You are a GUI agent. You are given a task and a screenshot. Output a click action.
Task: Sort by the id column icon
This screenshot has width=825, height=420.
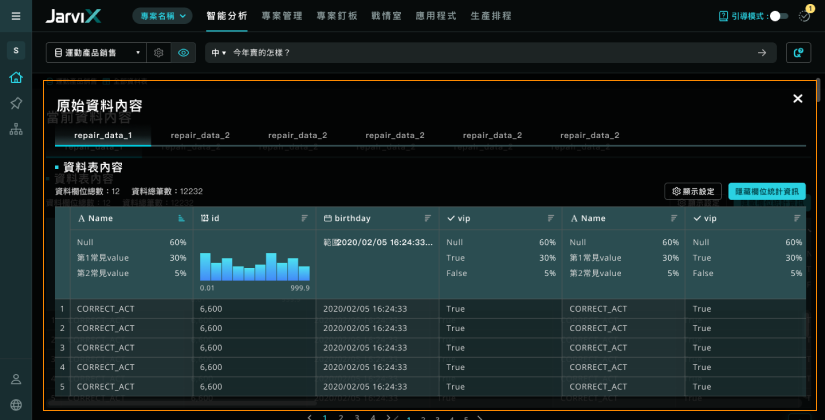(x=304, y=218)
